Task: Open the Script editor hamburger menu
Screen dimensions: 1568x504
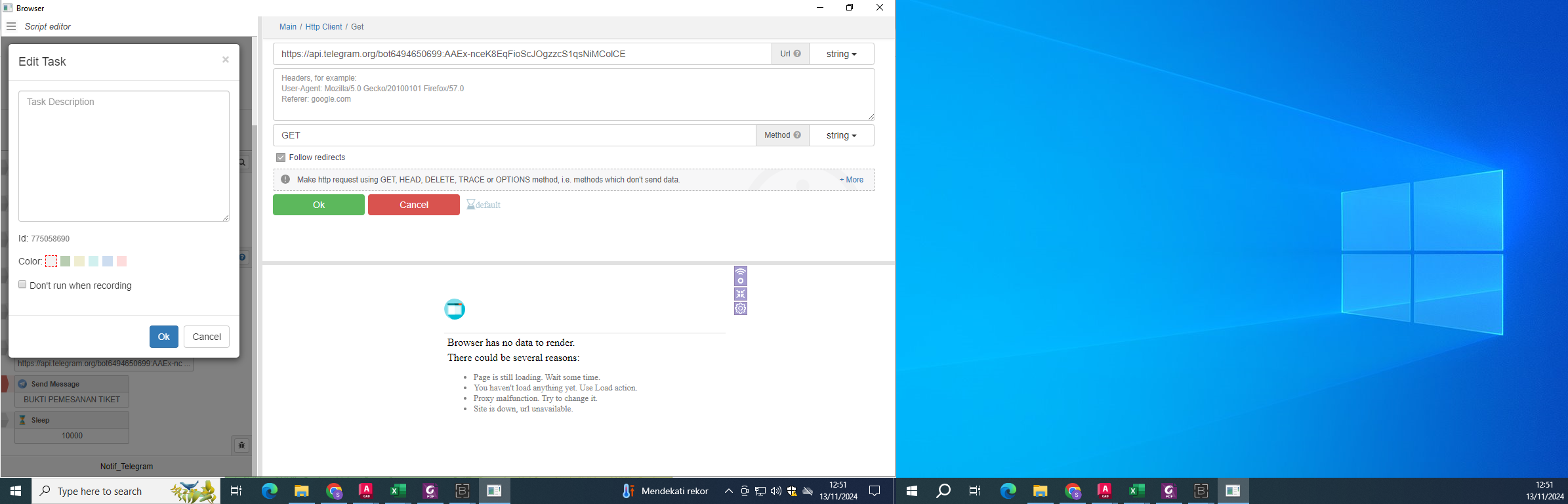Action: tap(11, 26)
